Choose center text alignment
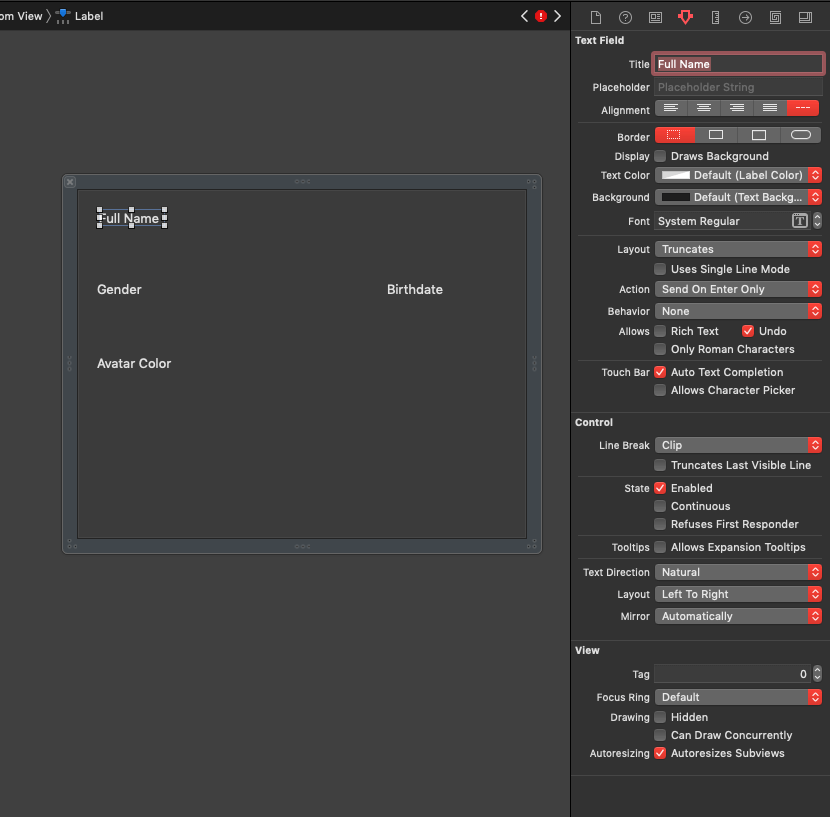Image resolution: width=830 pixels, height=817 pixels. pos(704,108)
